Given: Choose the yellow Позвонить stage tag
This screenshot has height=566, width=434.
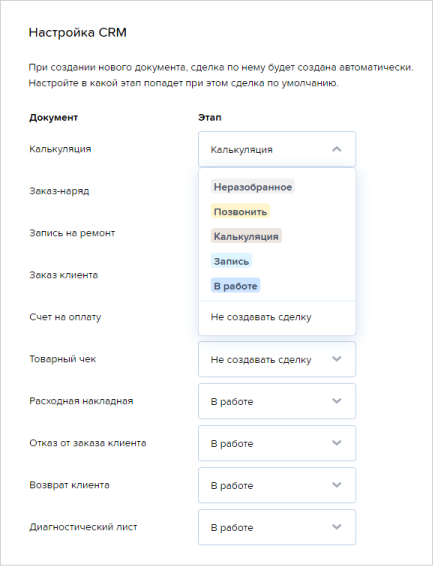Looking at the screenshot, I should 240,212.
